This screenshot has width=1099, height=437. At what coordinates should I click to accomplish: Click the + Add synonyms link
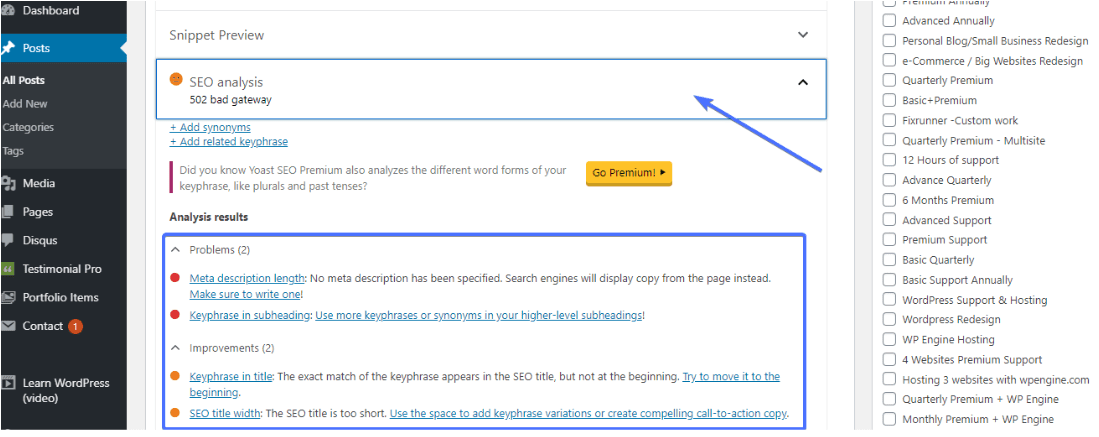[210, 128]
